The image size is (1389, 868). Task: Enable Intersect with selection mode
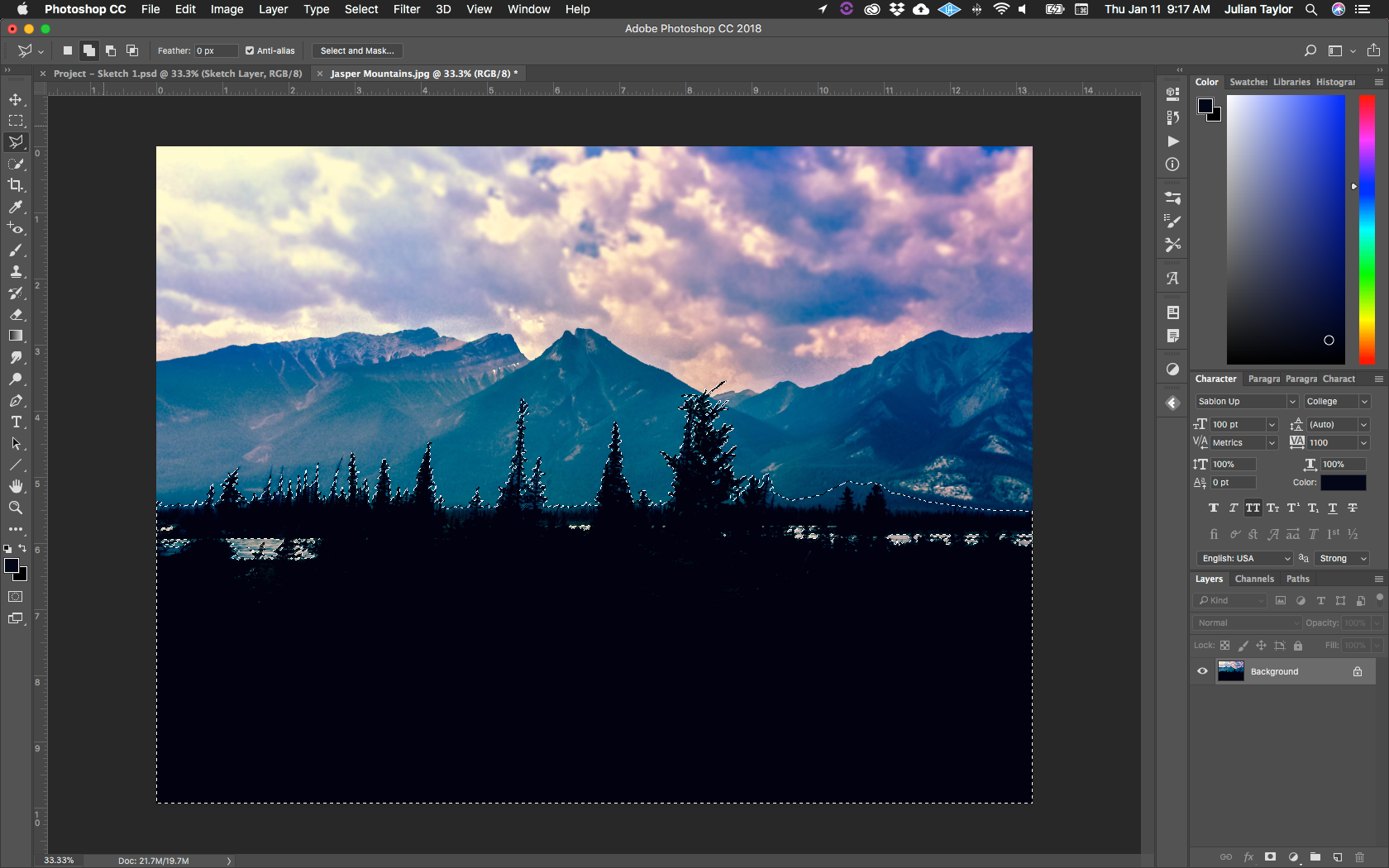click(x=132, y=50)
